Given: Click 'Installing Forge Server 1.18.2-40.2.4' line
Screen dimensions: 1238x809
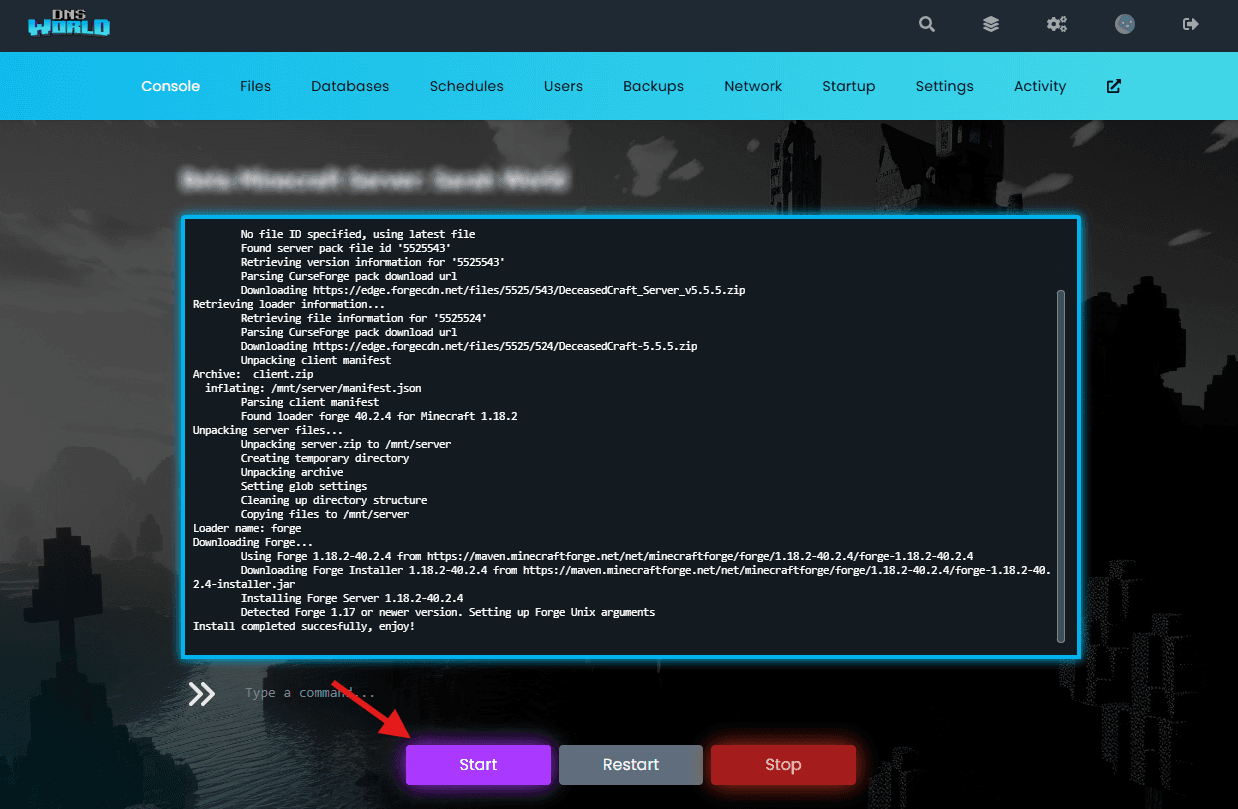Looking at the screenshot, I should pyautogui.click(x=352, y=598).
